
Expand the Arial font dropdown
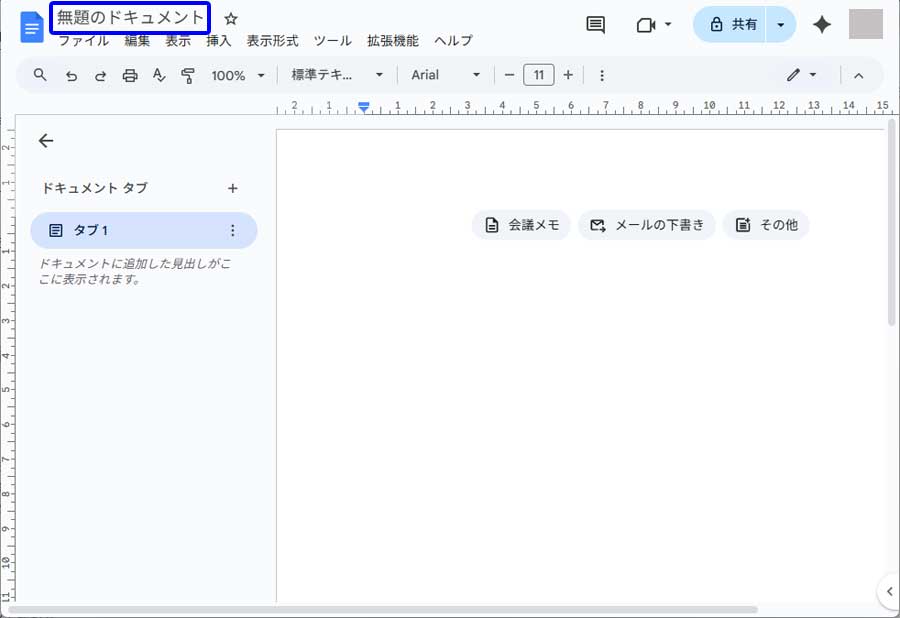[x=446, y=75]
